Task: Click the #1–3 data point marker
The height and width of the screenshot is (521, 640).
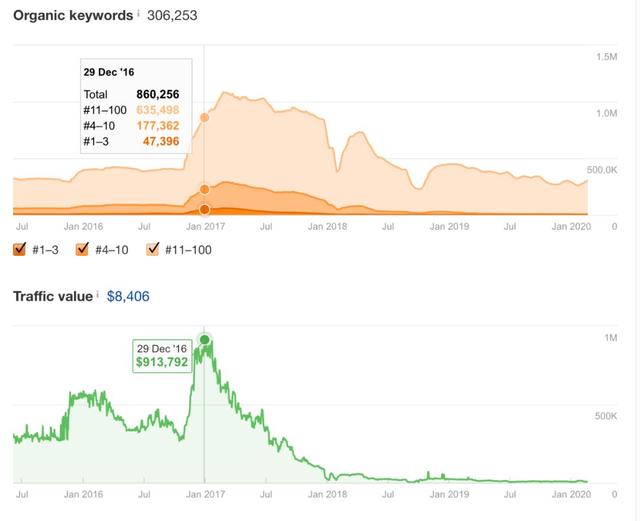Action: click(205, 209)
